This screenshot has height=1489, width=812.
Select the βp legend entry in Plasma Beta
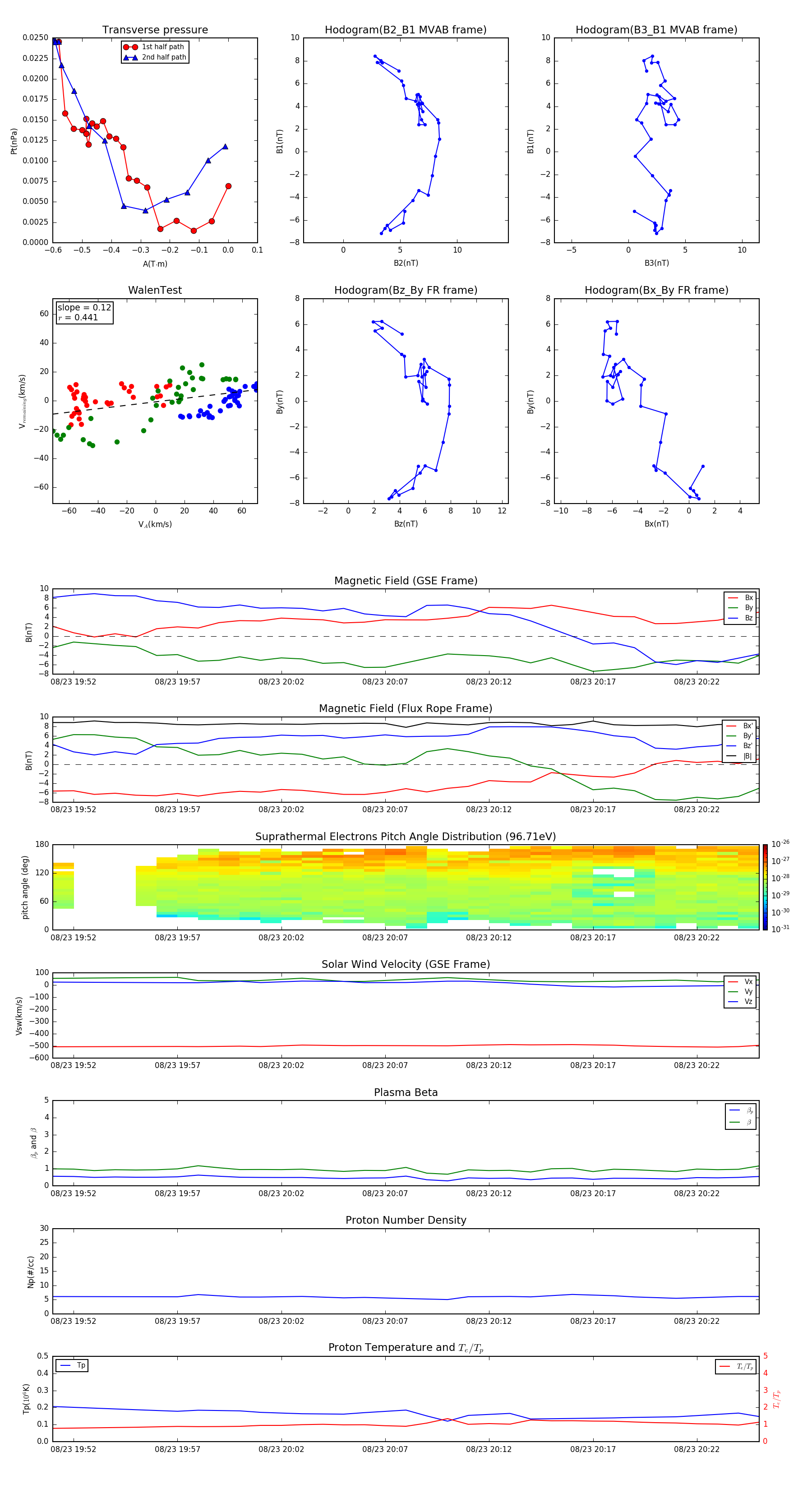741,1110
